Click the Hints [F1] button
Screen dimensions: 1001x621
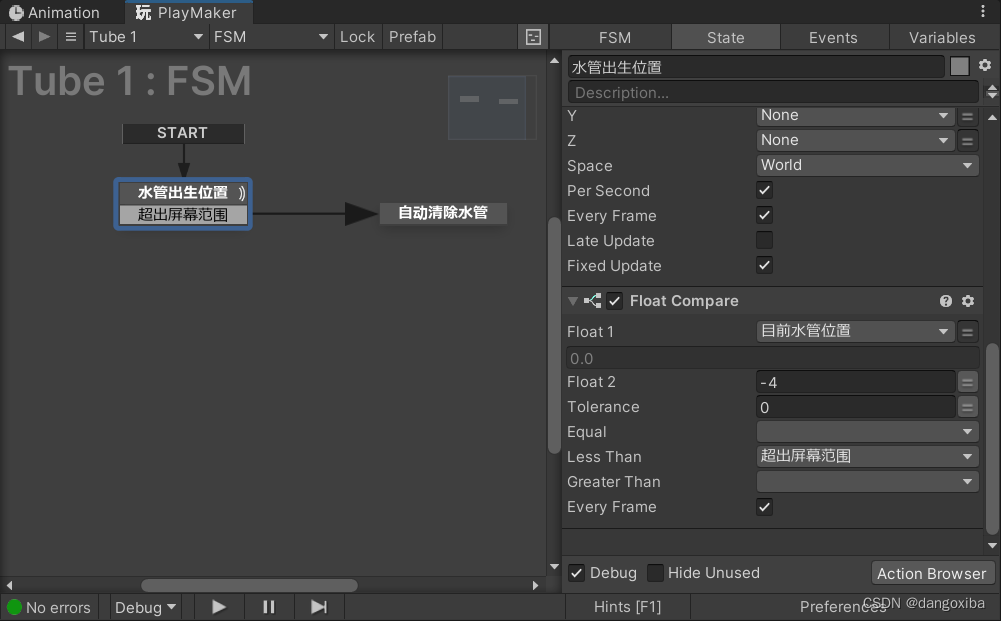(x=627, y=606)
